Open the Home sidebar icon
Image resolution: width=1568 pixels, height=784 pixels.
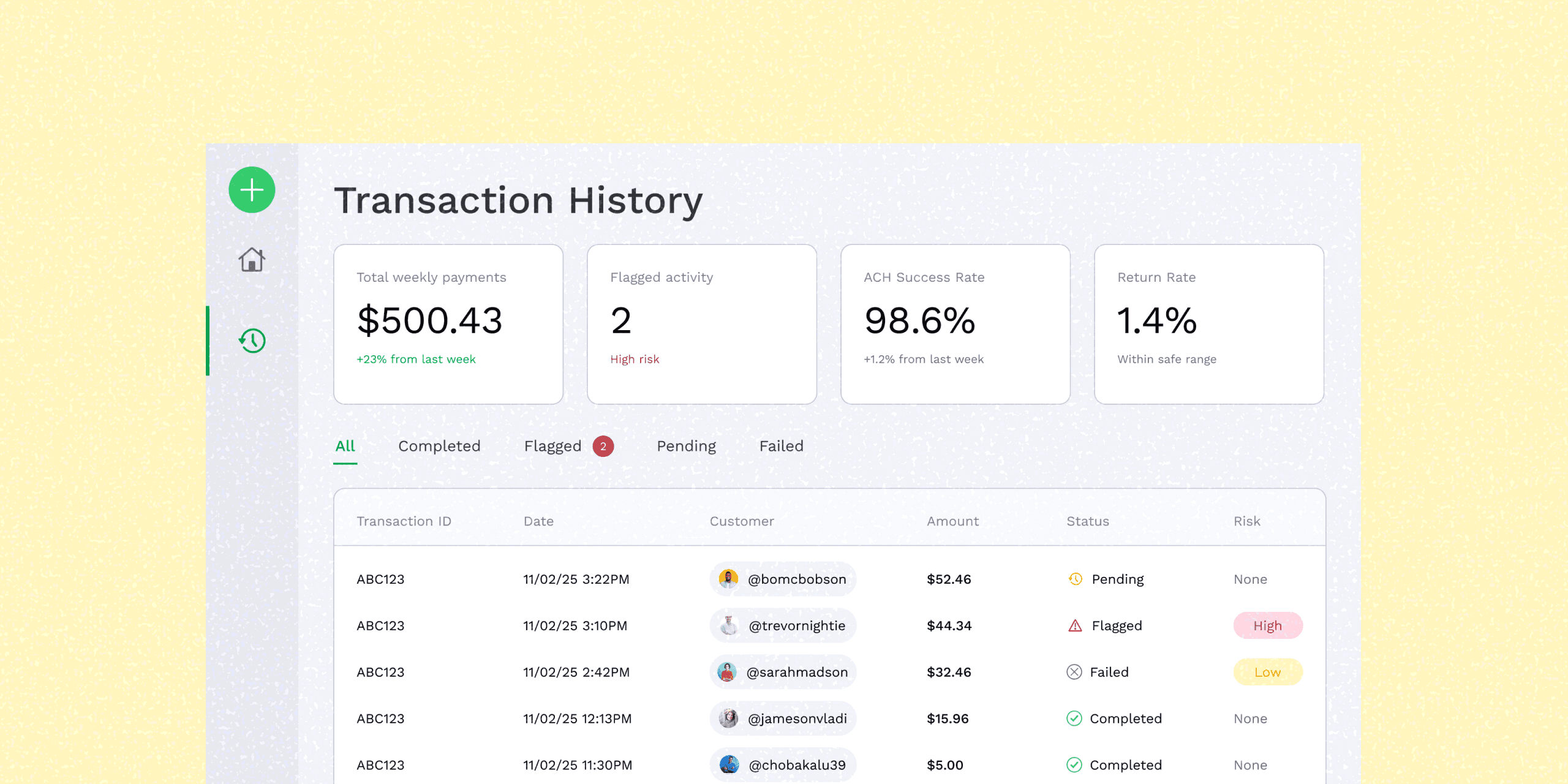click(252, 260)
